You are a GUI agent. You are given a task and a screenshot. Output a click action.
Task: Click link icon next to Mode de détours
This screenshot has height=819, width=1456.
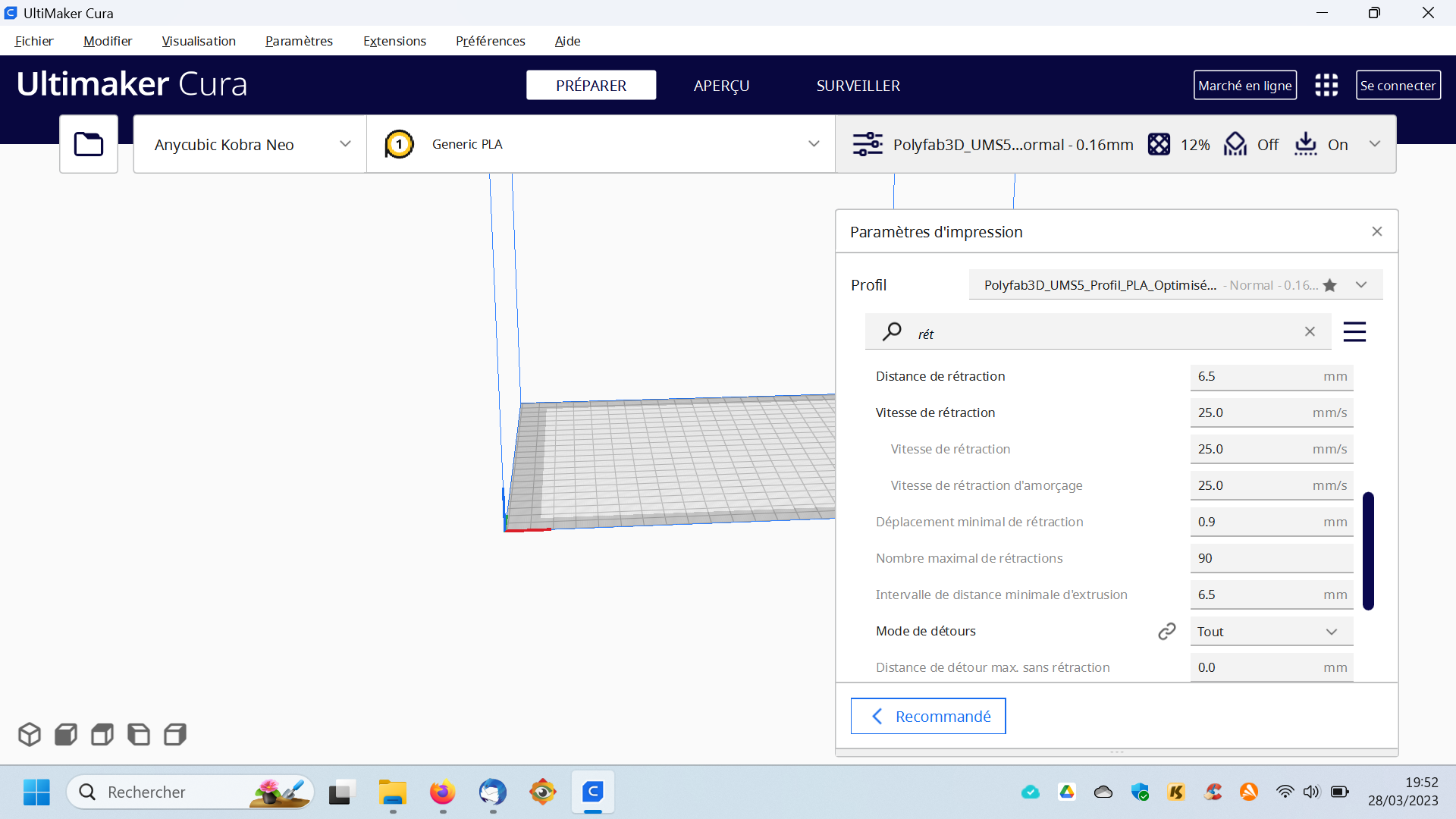[x=1167, y=631]
